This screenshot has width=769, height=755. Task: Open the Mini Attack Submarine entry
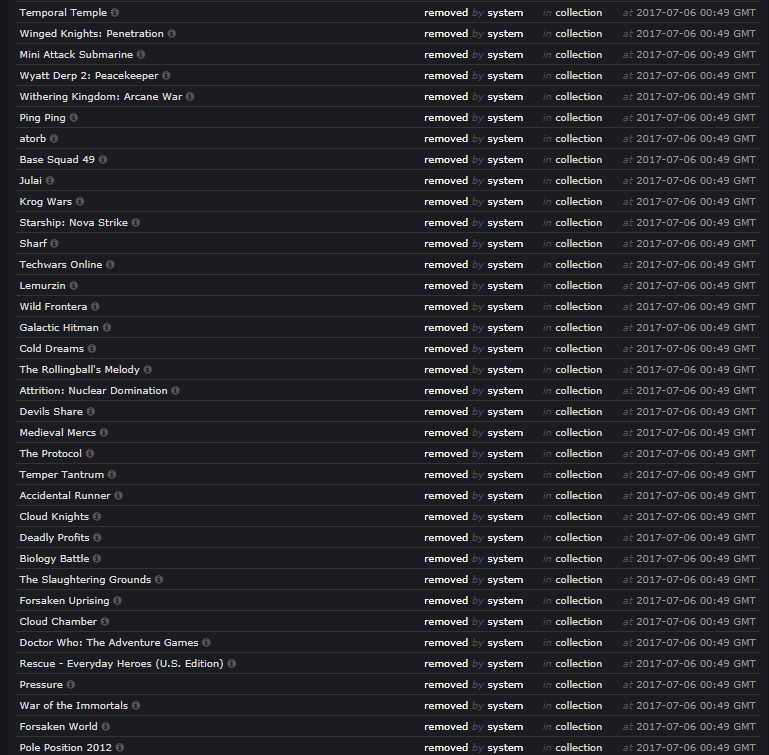pos(76,55)
